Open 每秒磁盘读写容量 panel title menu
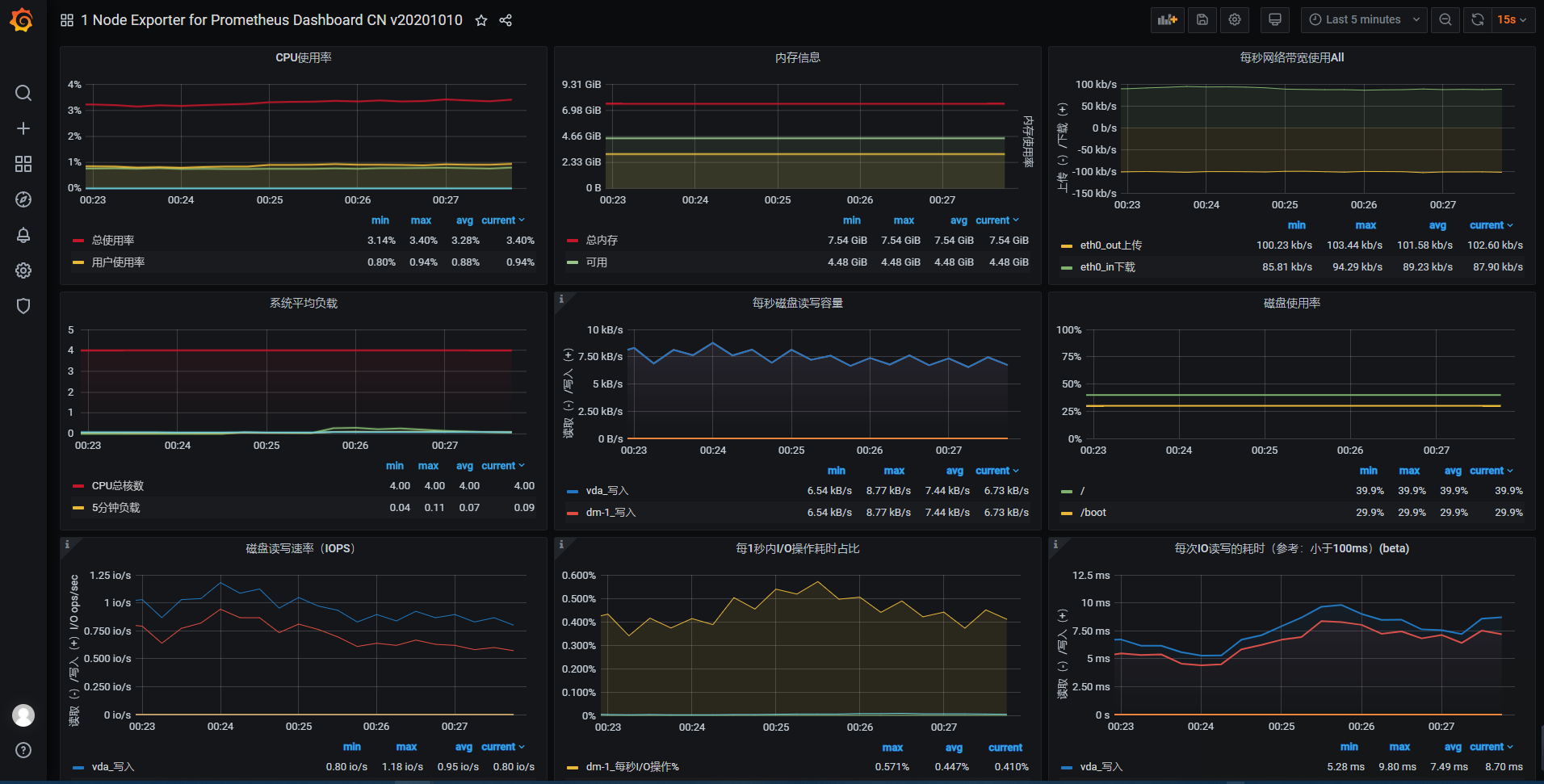 coord(798,303)
